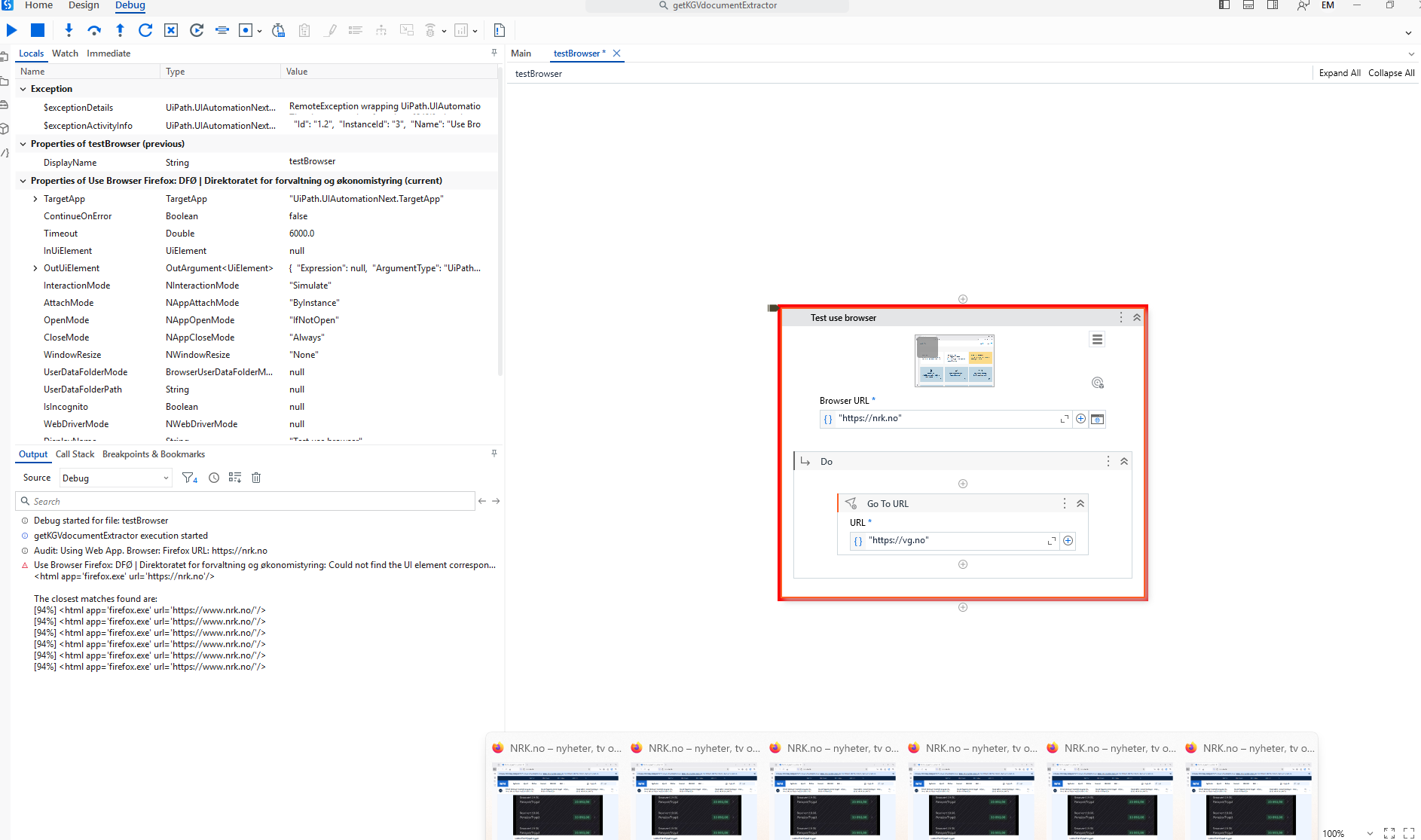Switch to the Call Stack tab
1421x840 pixels.
pos(75,454)
